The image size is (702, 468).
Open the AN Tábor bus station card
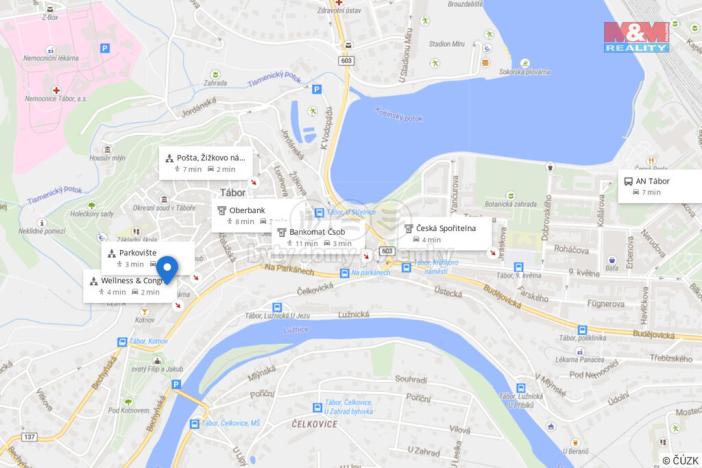pos(660,186)
